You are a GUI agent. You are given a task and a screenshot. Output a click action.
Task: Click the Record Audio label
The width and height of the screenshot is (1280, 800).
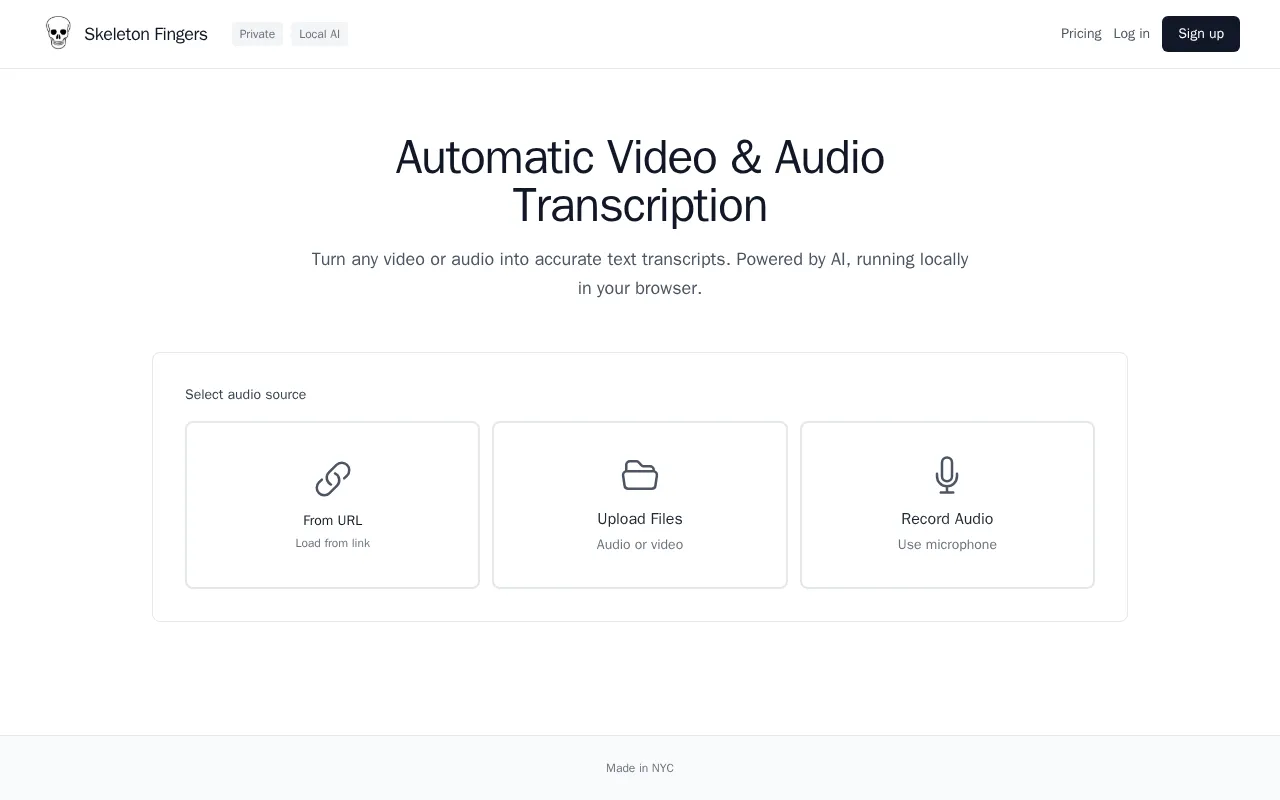pyautogui.click(x=947, y=519)
